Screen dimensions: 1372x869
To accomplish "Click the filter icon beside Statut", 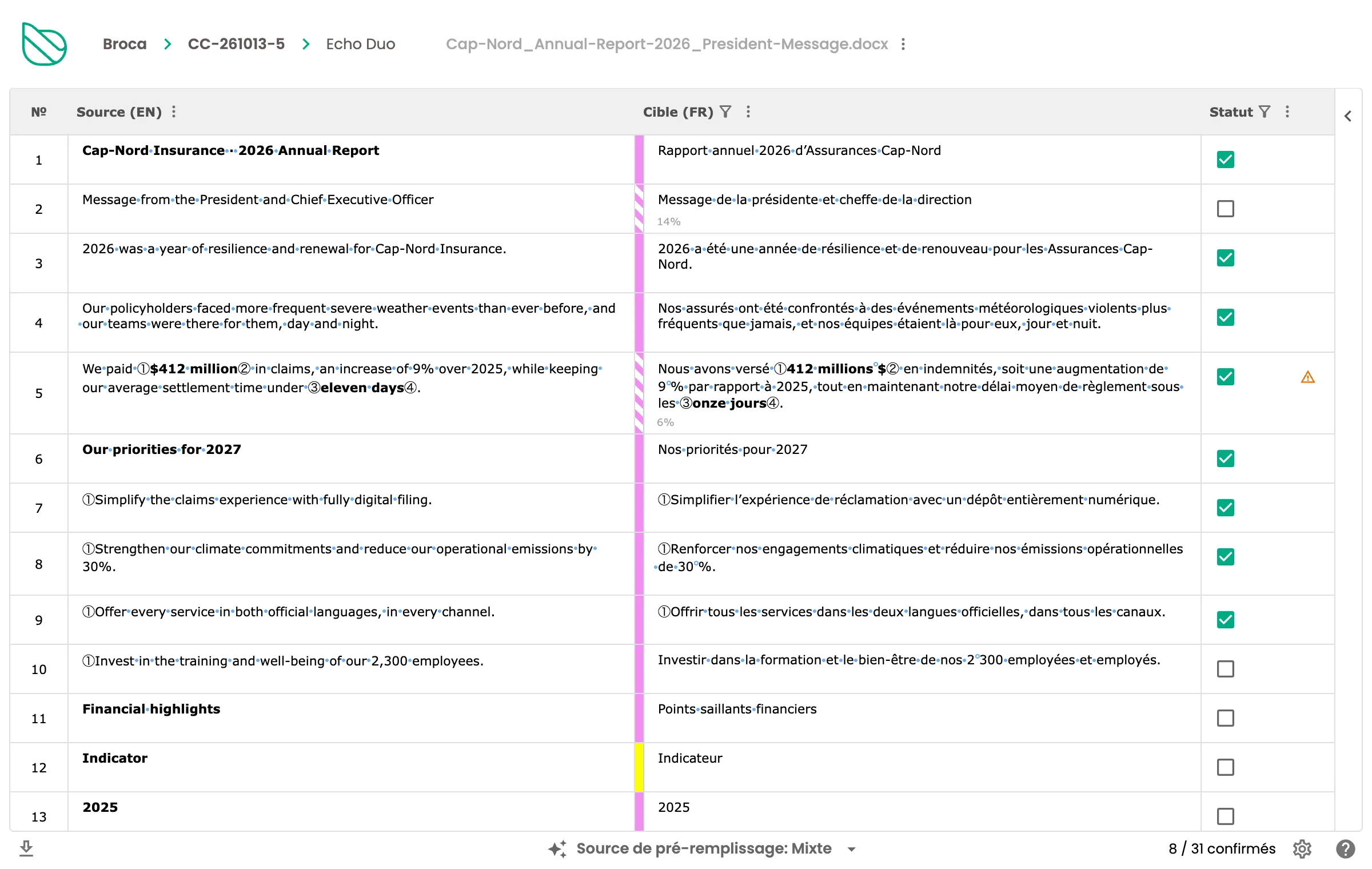I will click(1265, 111).
